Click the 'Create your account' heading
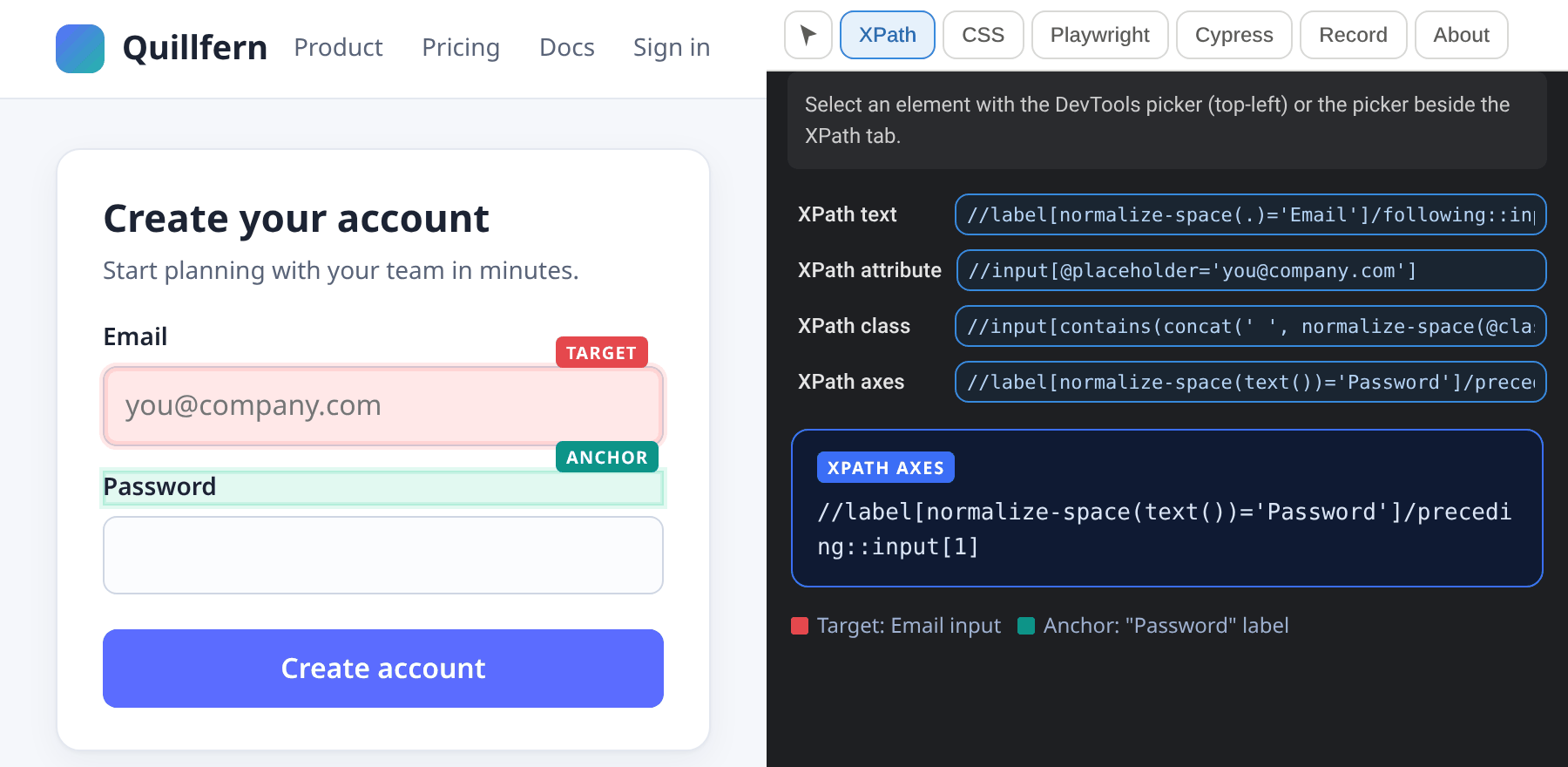This screenshot has height=767, width=1568. pos(296,219)
